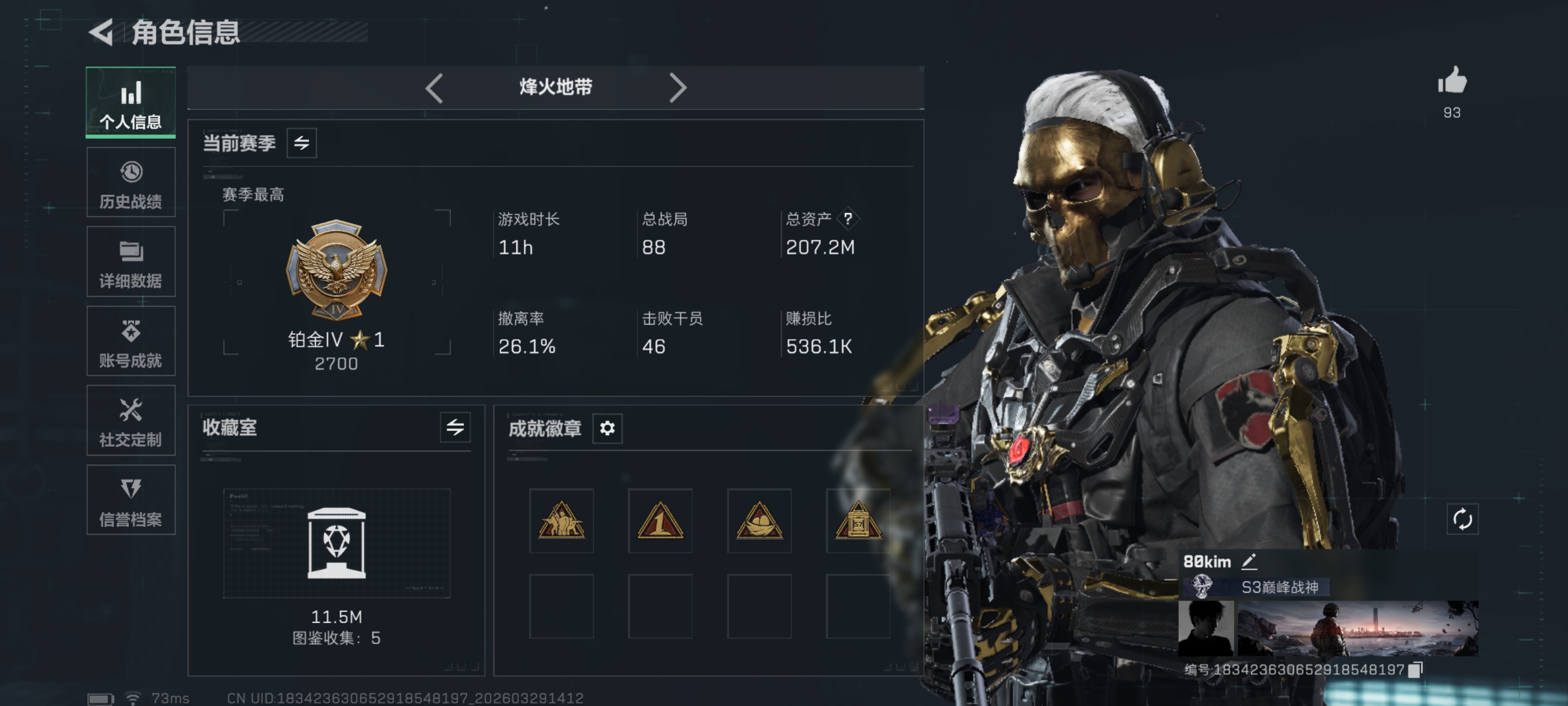Open the 详细数据 tab
Screen dimensions: 1568x706
[x=131, y=262]
